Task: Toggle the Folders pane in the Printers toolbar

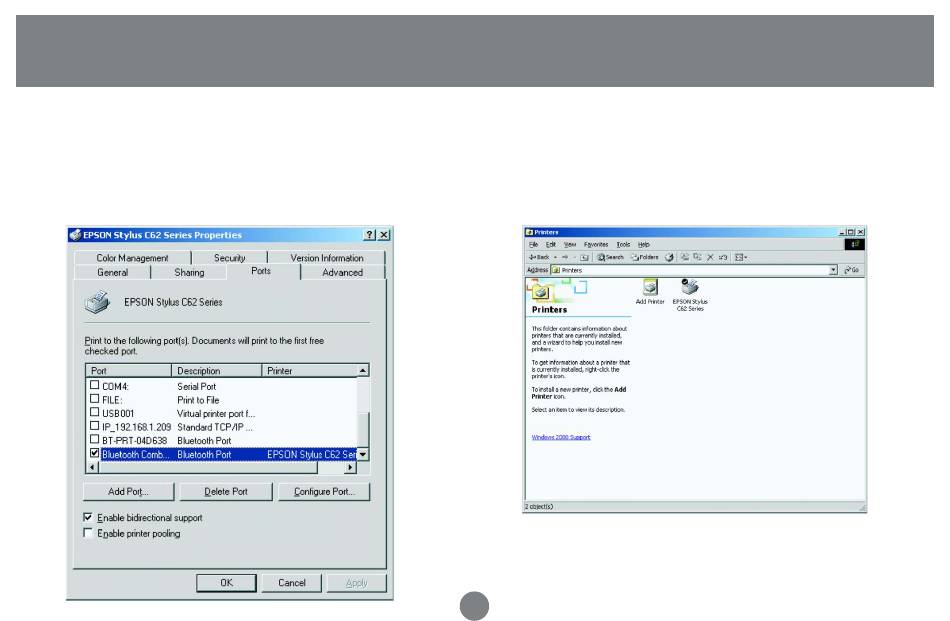Action: click(645, 257)
